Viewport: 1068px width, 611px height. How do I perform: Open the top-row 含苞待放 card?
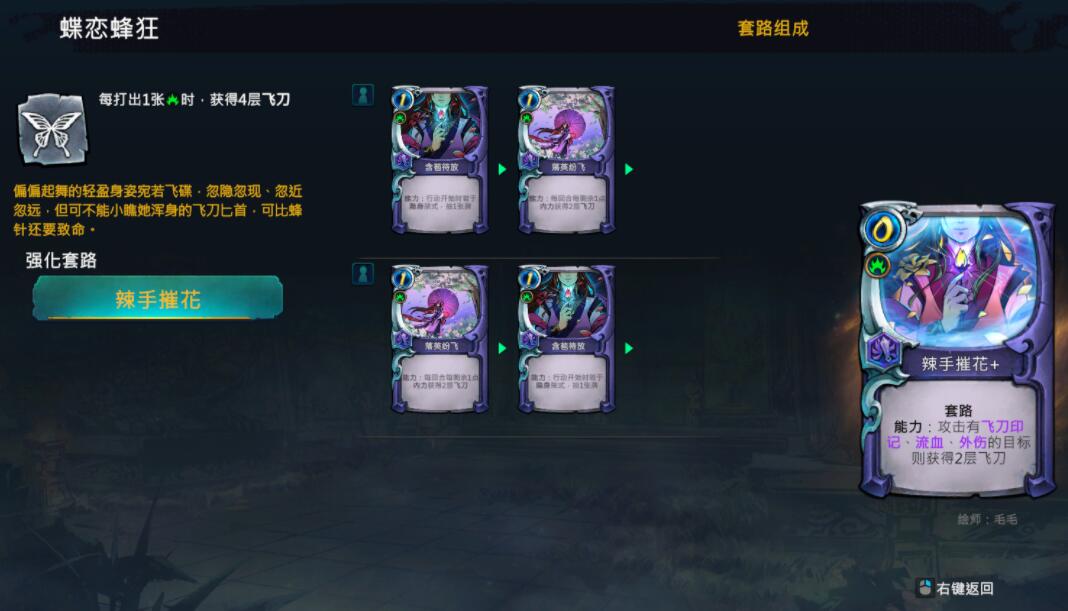[439, 160]
